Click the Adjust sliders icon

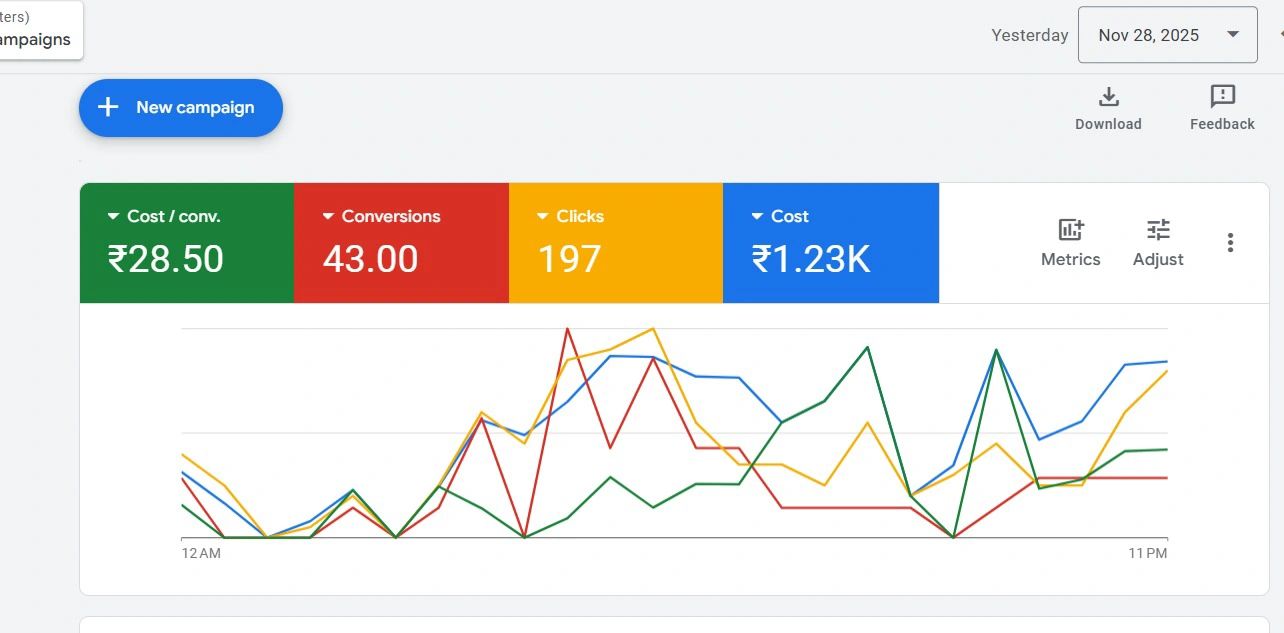(x=1158, y=230)
